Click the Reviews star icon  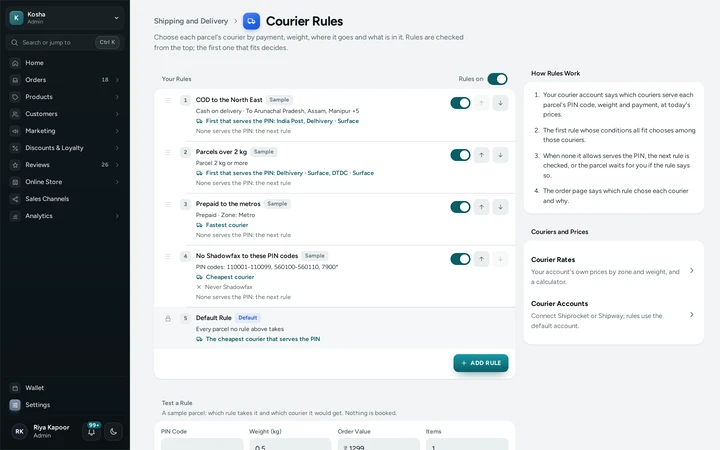pos(15,165)
